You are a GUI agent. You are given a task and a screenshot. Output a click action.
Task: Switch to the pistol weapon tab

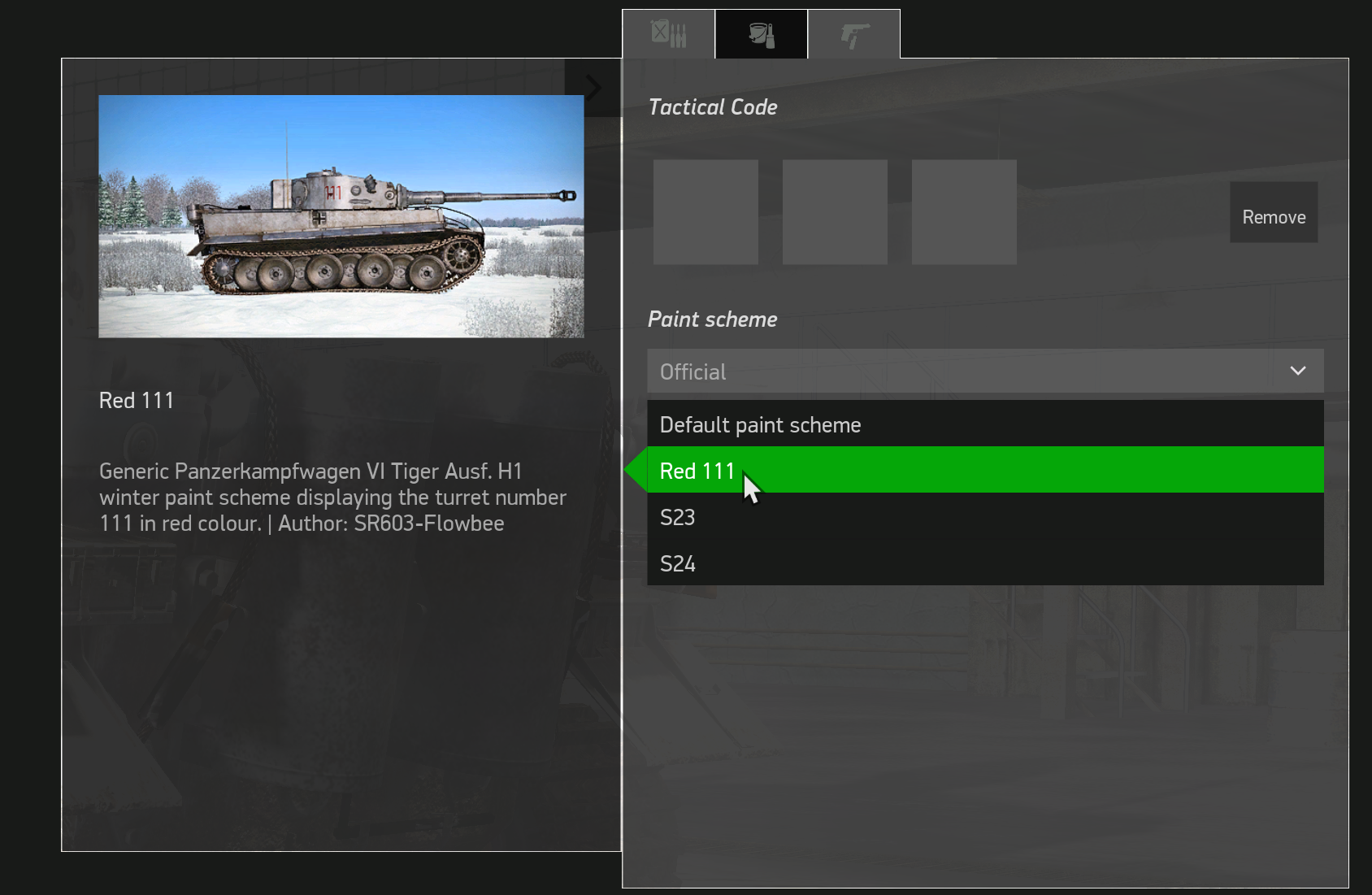point(854,34)
